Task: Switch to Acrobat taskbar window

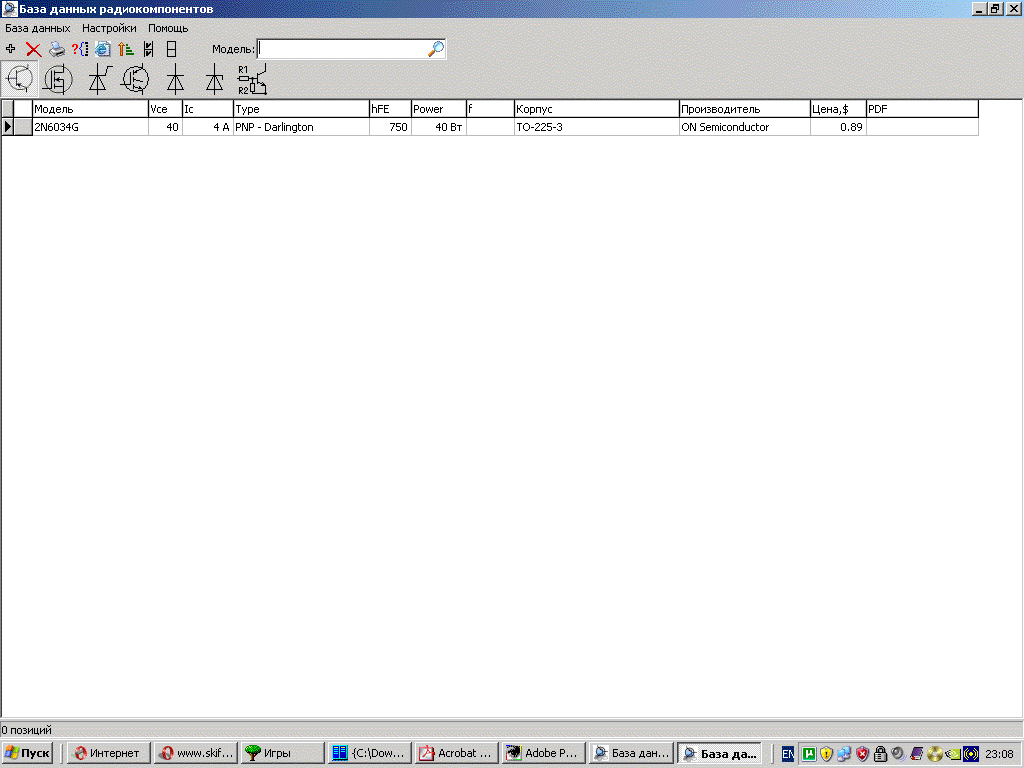Action: 456,753
